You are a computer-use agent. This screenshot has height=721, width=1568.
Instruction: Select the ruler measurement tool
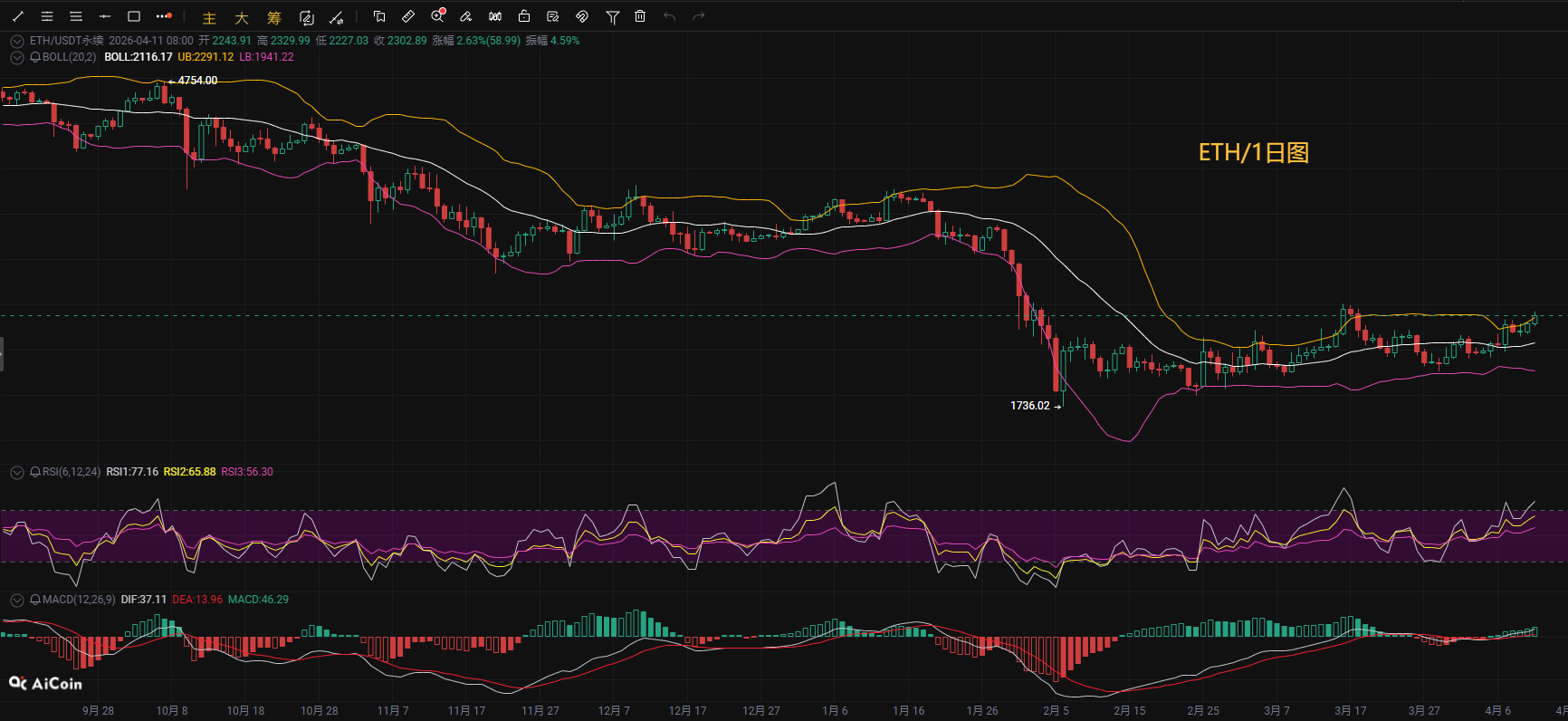tap(408, 16)
